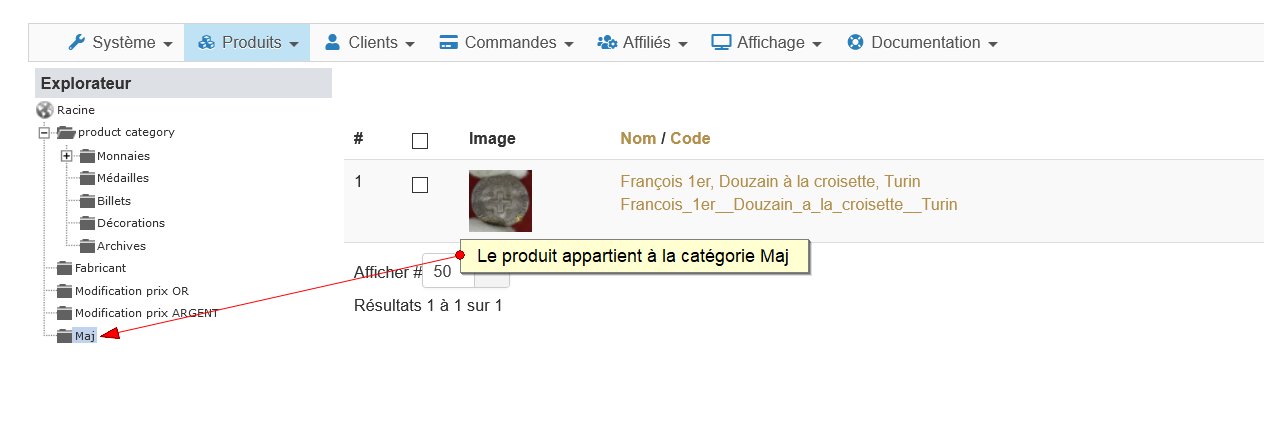The image size is (1264, 440).
Task: Open the Documentation menu
Action: click(x=923, y=43)
